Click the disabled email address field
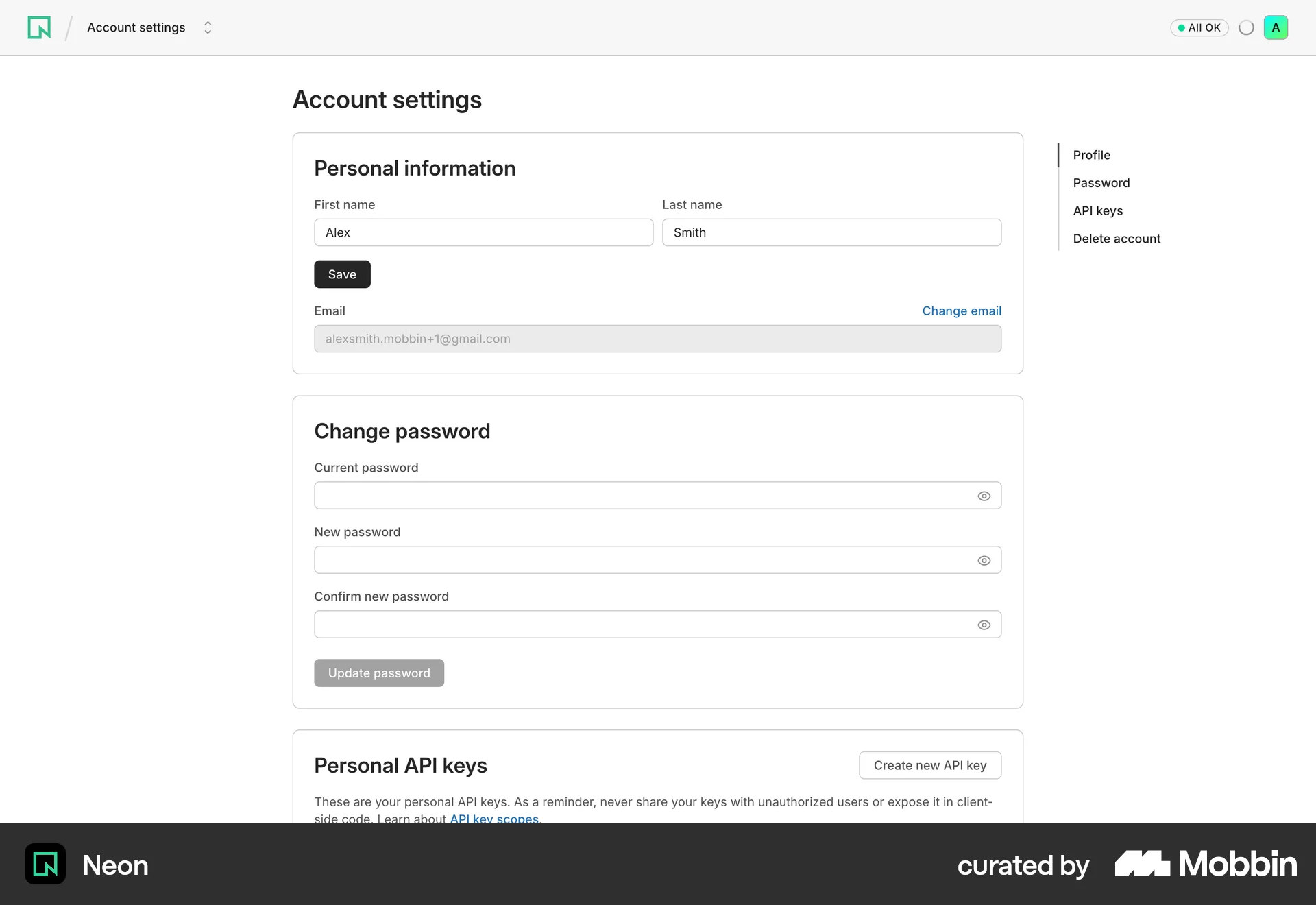Viewport: 1316px width, 905px height. 657,339
